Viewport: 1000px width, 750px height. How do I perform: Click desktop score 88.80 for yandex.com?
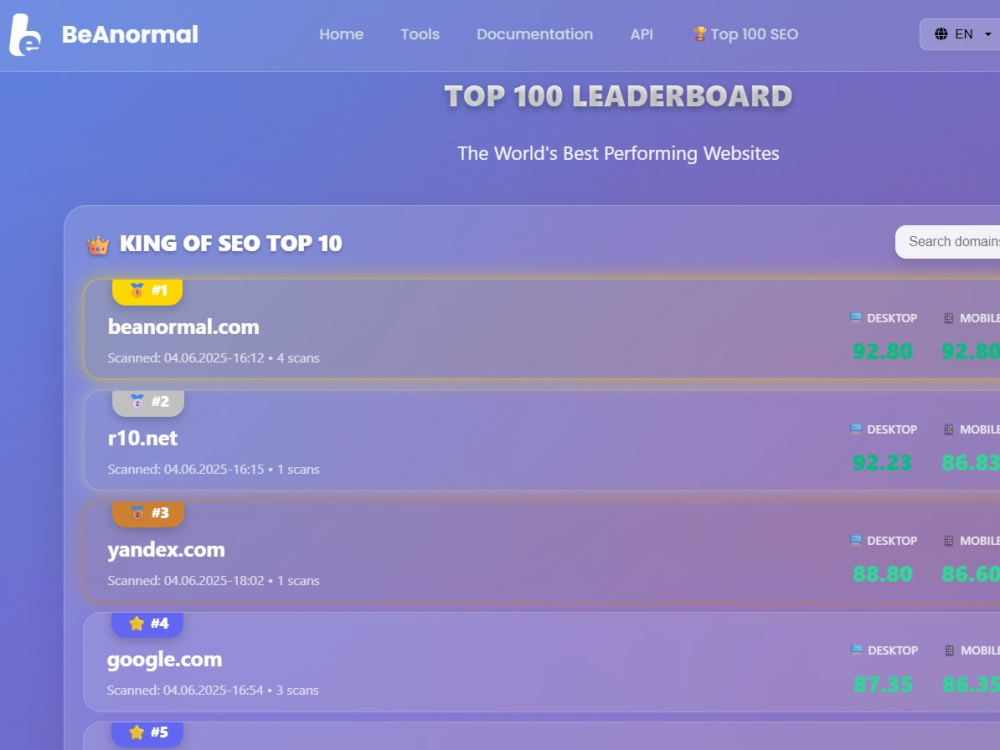pyautogui.click(x=883, y=574)
